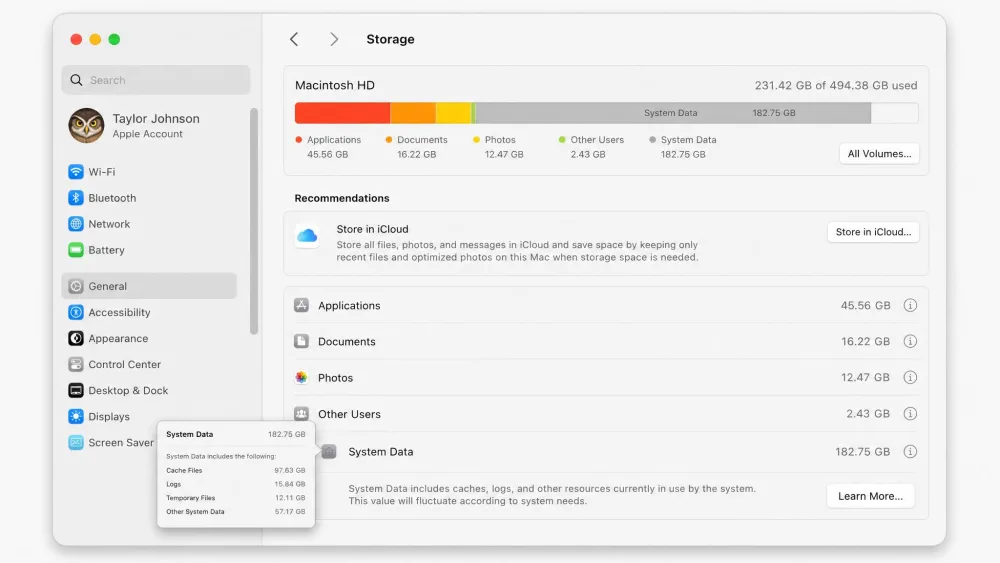Click Cache Files row in popup
This screenshot has width=1000, height=563.
click(x=235, y=471)
